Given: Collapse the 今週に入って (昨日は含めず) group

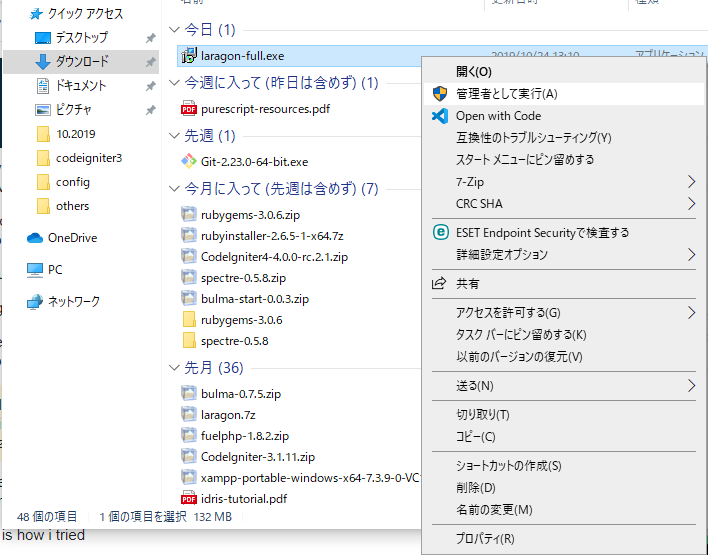Looking at the screenshot, I should (x=174, y=83).
